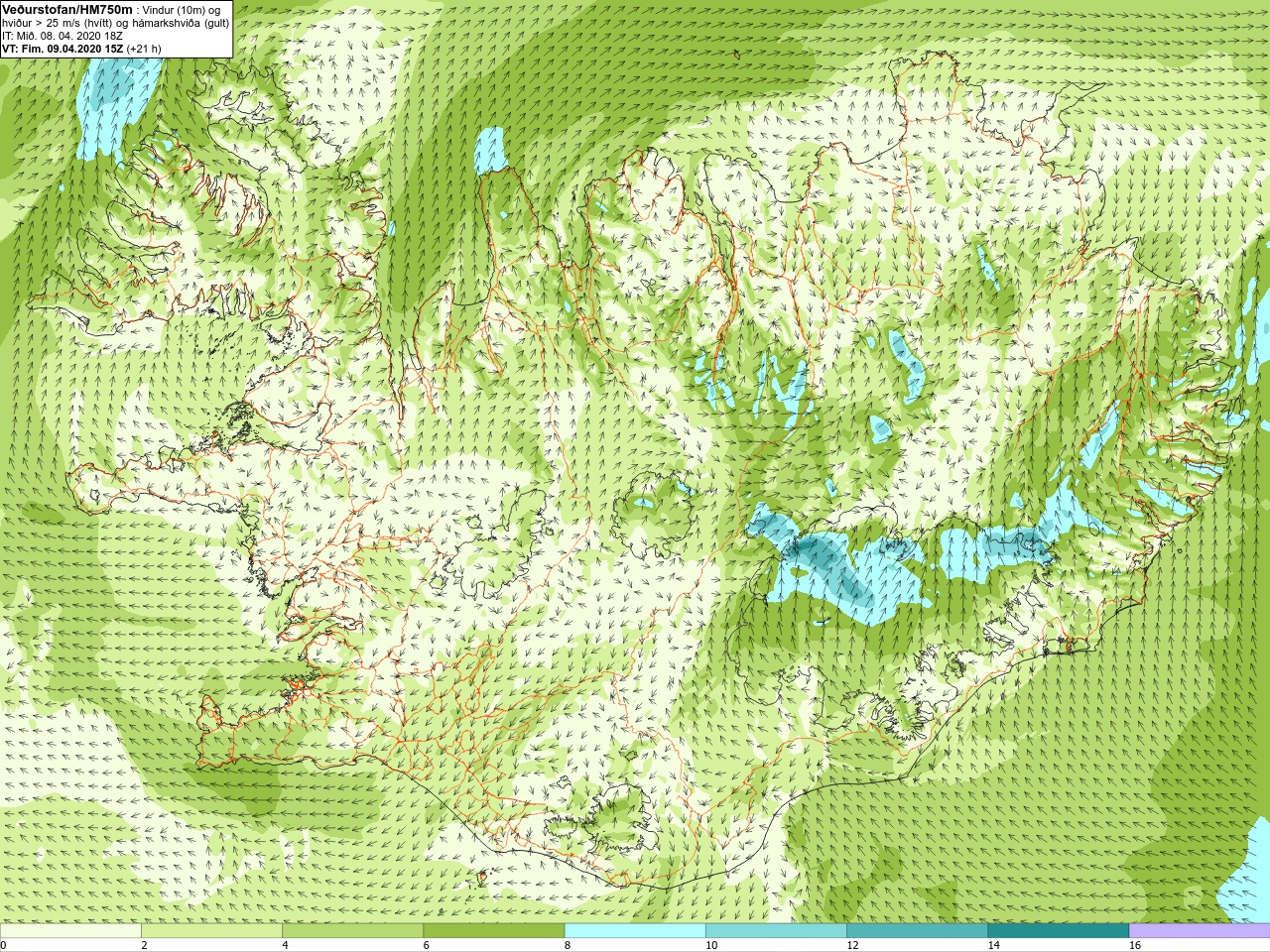The width and height of the screenshot is (1270, 952).
Task: Click the pale yellow 0–2 legend swatch
Action: pyautogui.click(x=70, y=931)
